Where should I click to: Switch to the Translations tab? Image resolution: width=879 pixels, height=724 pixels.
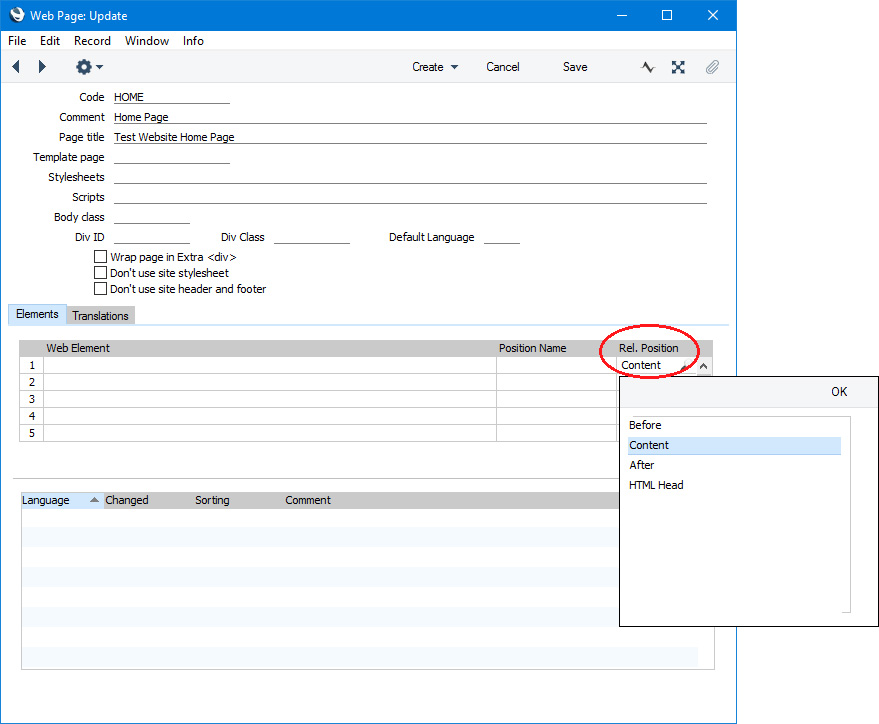pos(100,316)
